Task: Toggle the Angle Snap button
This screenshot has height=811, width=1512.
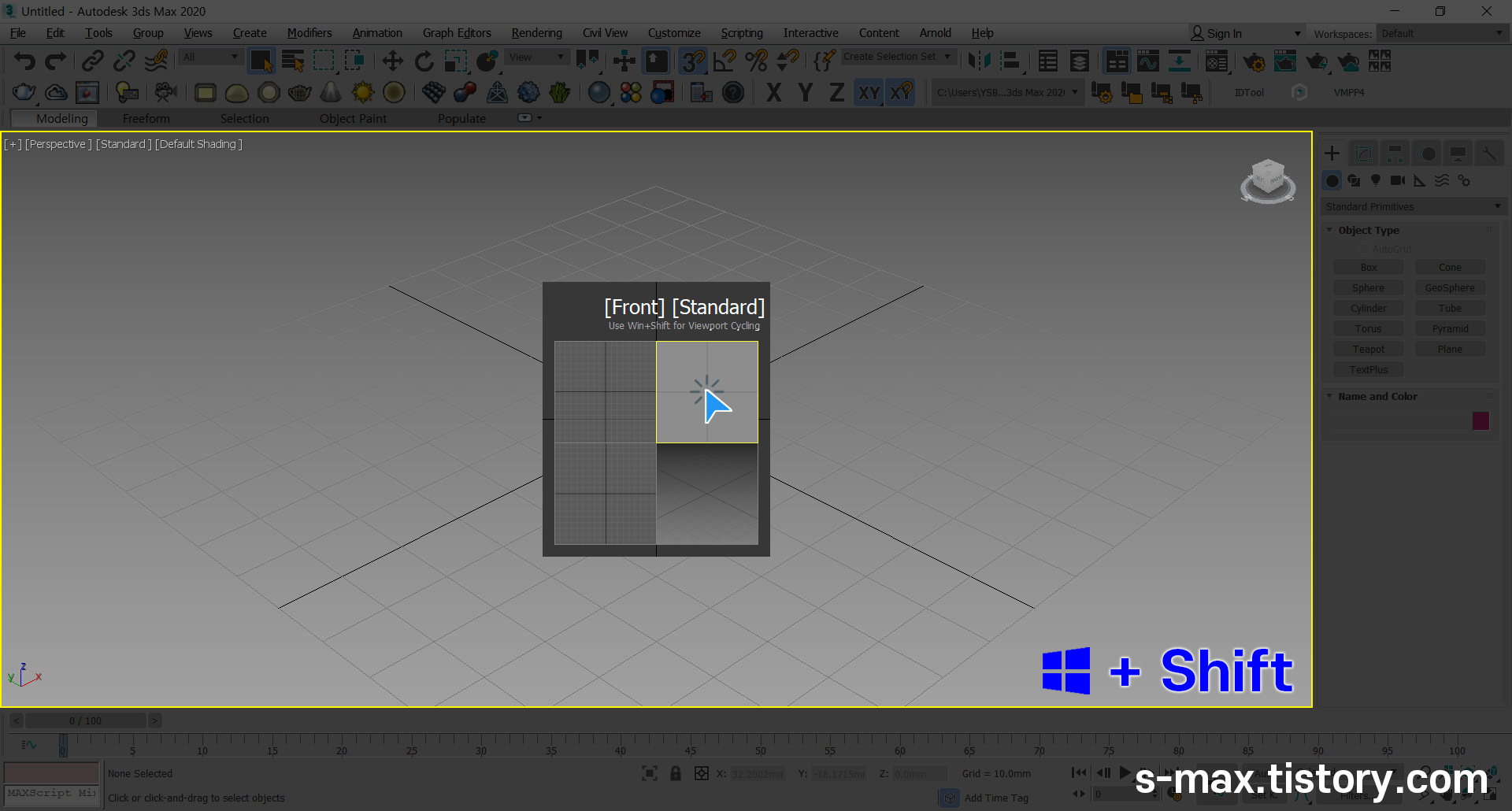Action: point(724,61)
